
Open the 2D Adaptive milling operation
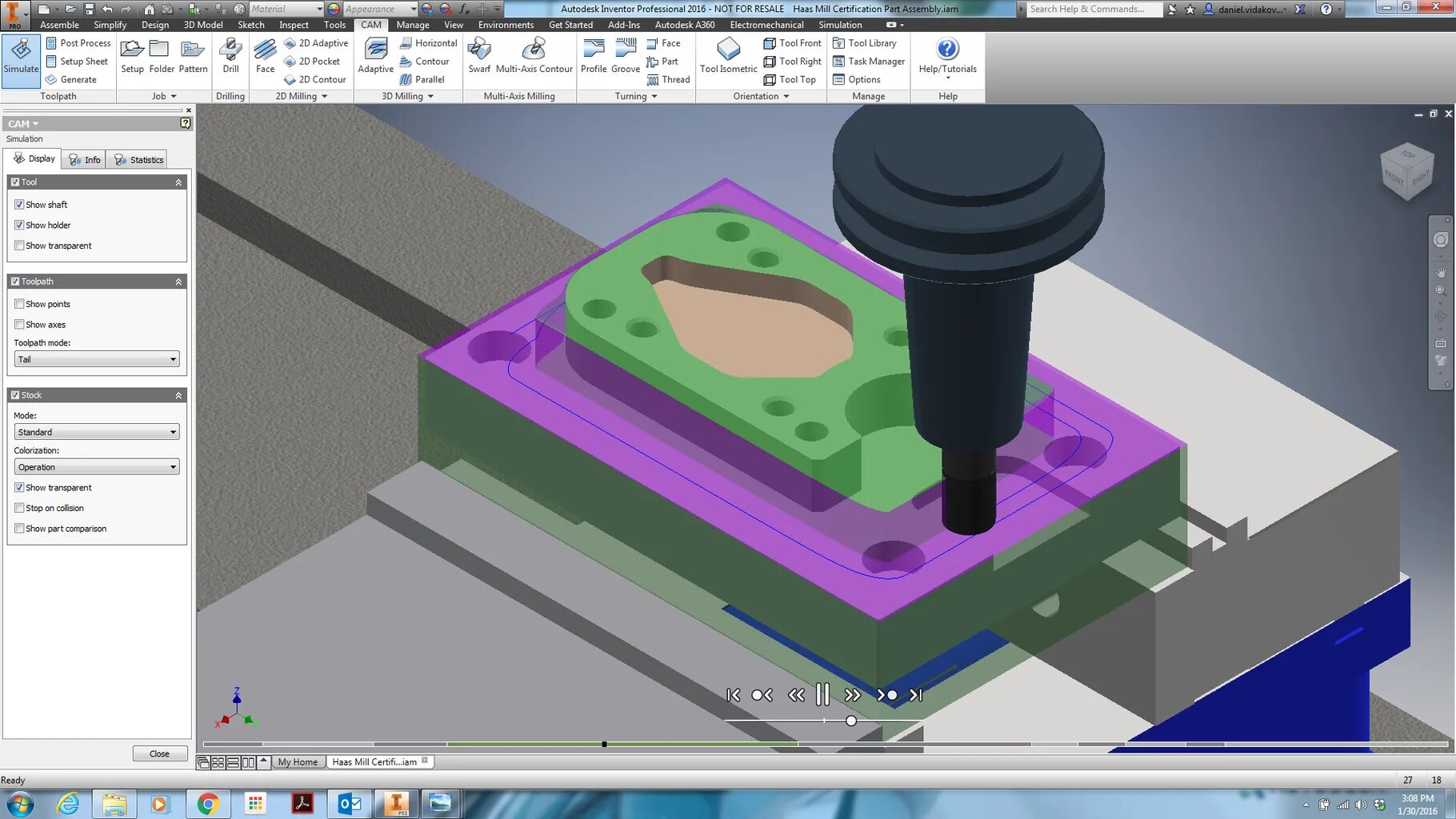pyautogui.click(x=316, y=43)
